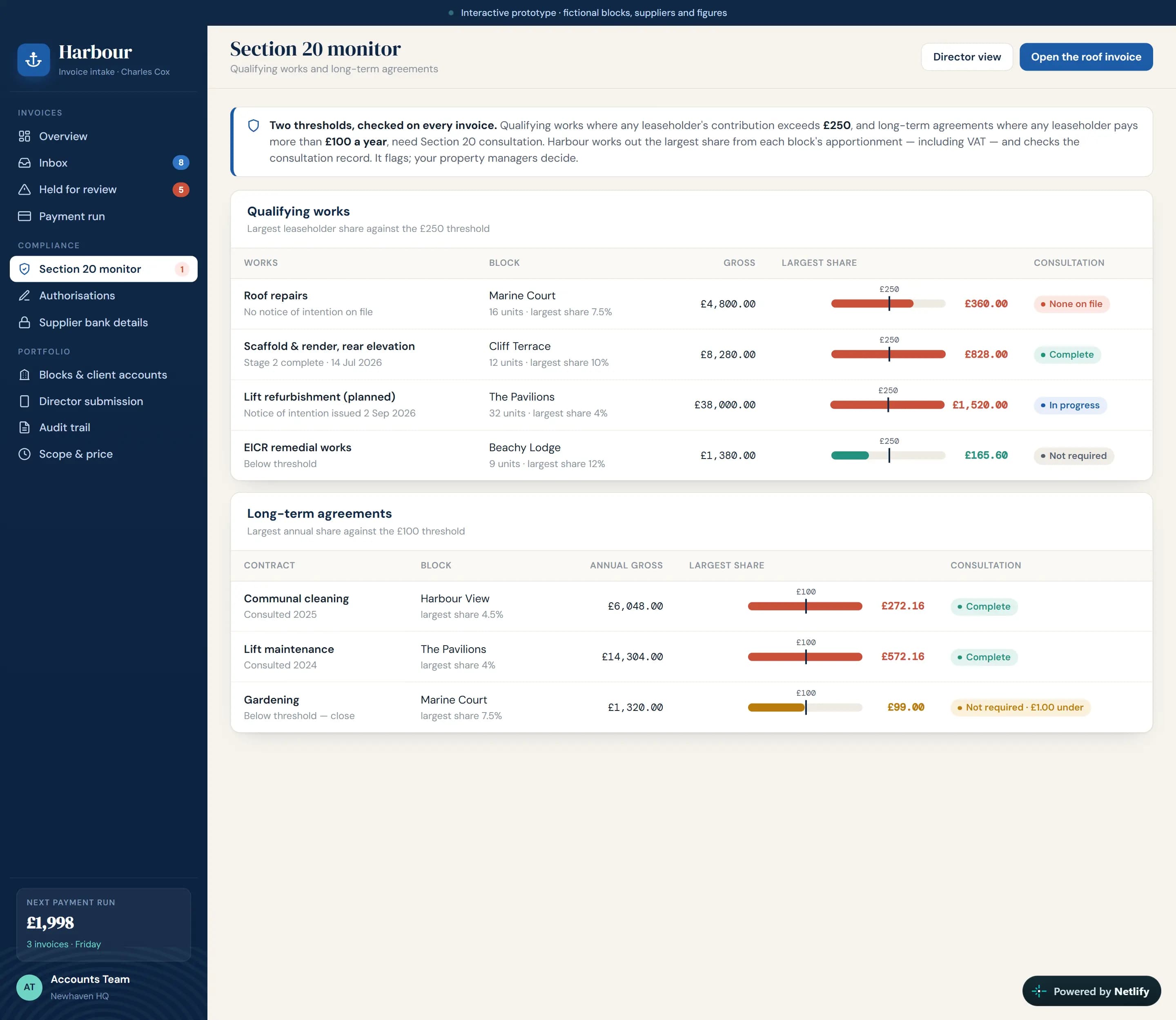
Task: Open the Audit trail page
Action: (104, 428)
